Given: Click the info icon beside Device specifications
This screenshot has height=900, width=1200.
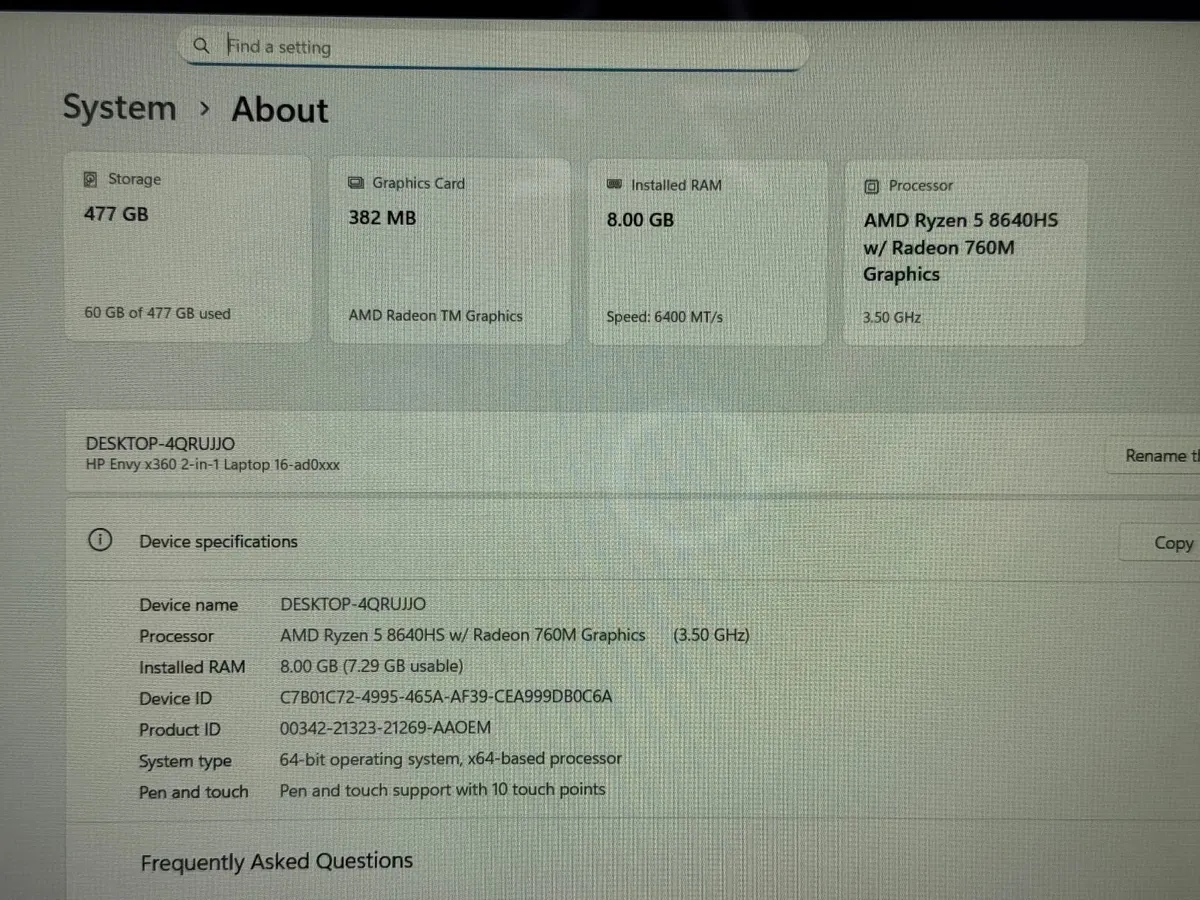Looking at the screenshot, I should (x=100, y=539).
